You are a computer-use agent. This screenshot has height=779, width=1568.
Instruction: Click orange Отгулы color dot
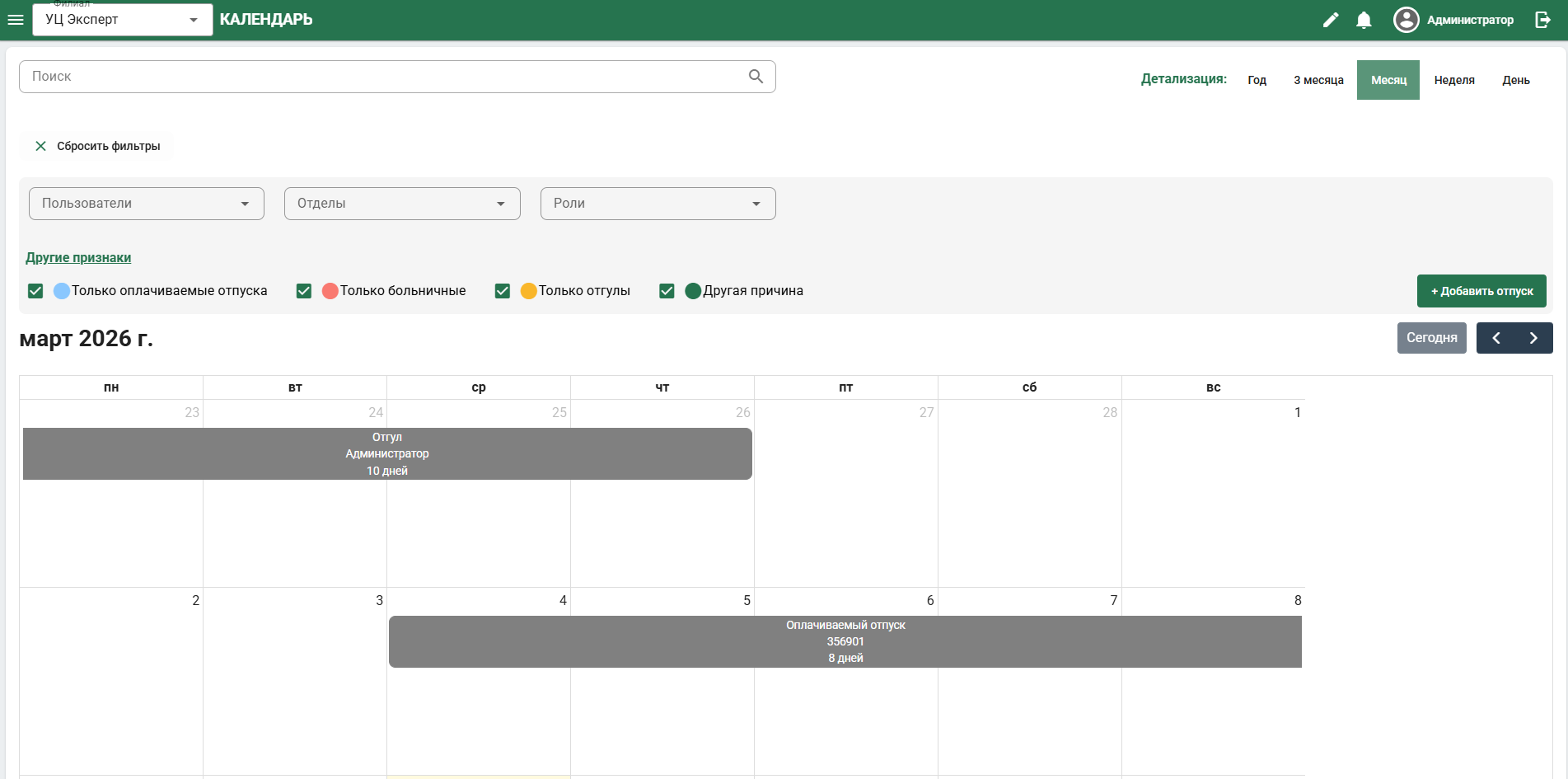pos(529,291)
